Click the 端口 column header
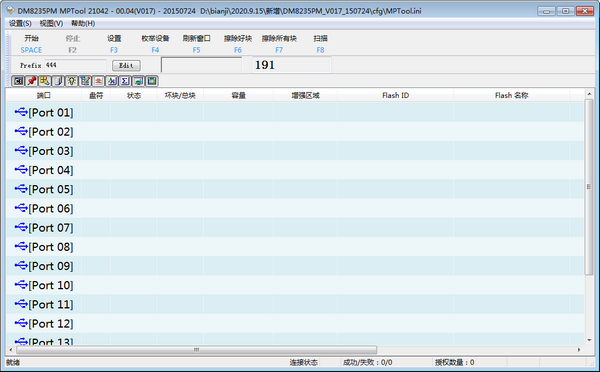This screenshot has height=372, width=600. coord(44,95)
